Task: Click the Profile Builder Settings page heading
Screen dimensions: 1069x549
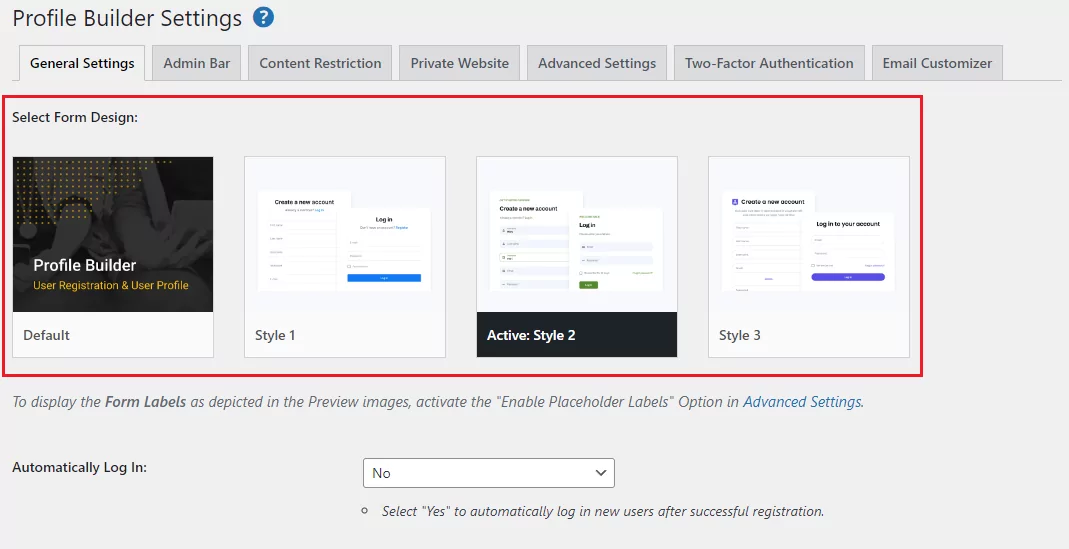Action: 127,18
